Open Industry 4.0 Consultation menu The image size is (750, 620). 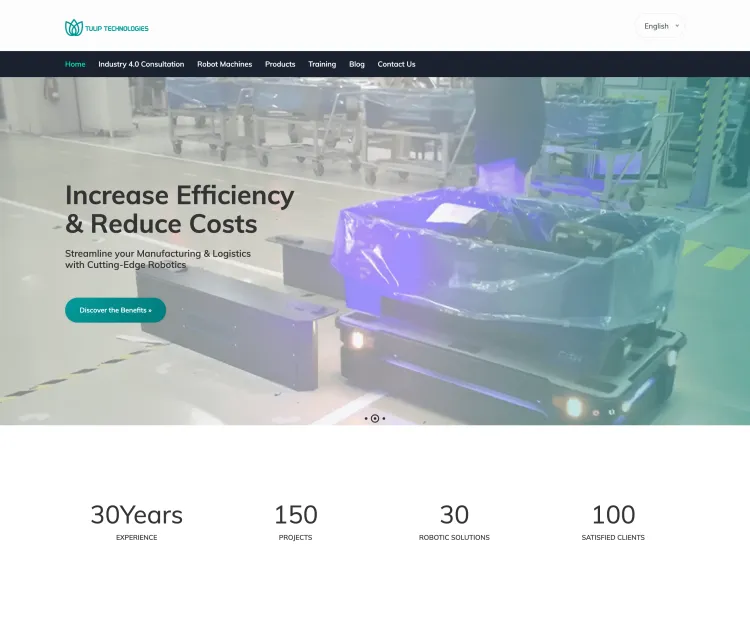coord(141,64)
